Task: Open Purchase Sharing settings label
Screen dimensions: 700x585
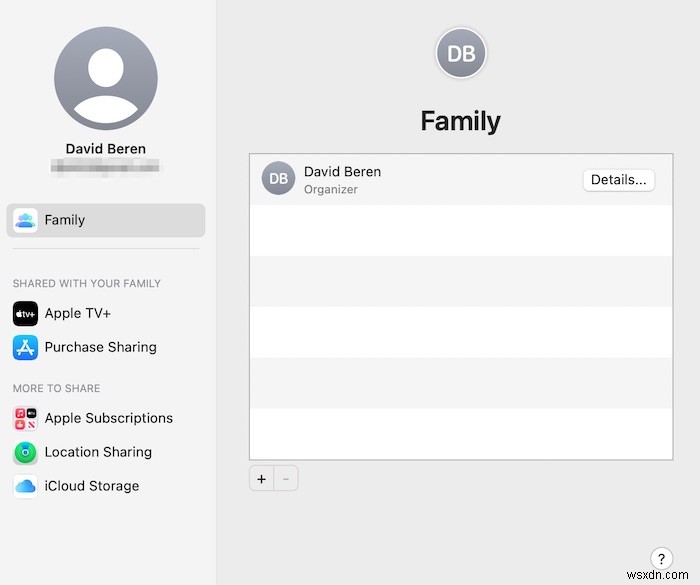Action: (x=101, y=347)
